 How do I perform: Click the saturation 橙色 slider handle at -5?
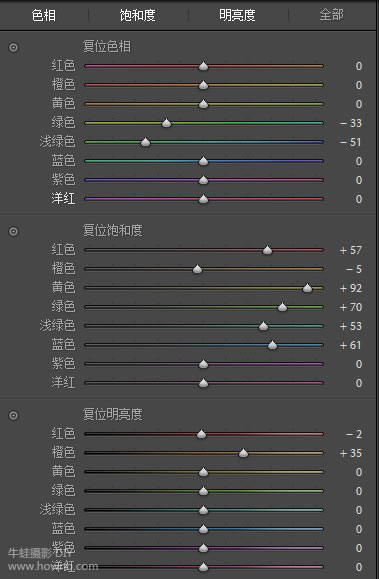[198, 269]
